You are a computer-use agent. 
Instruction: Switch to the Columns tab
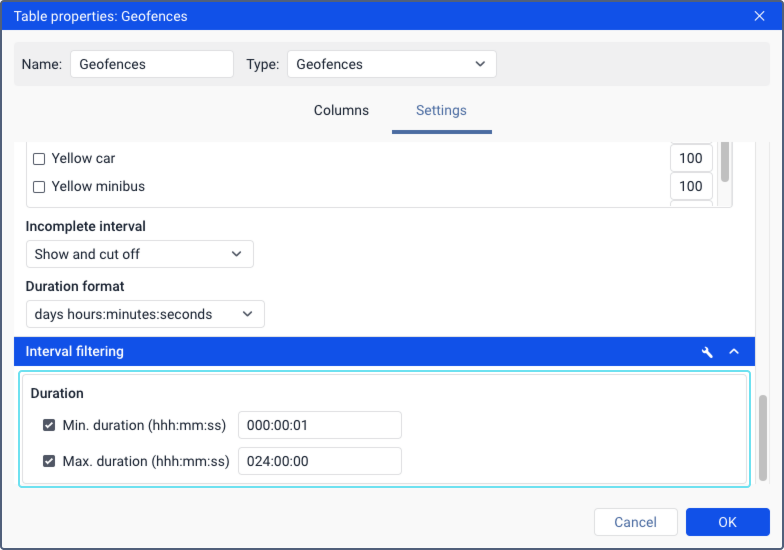(341, 110)
